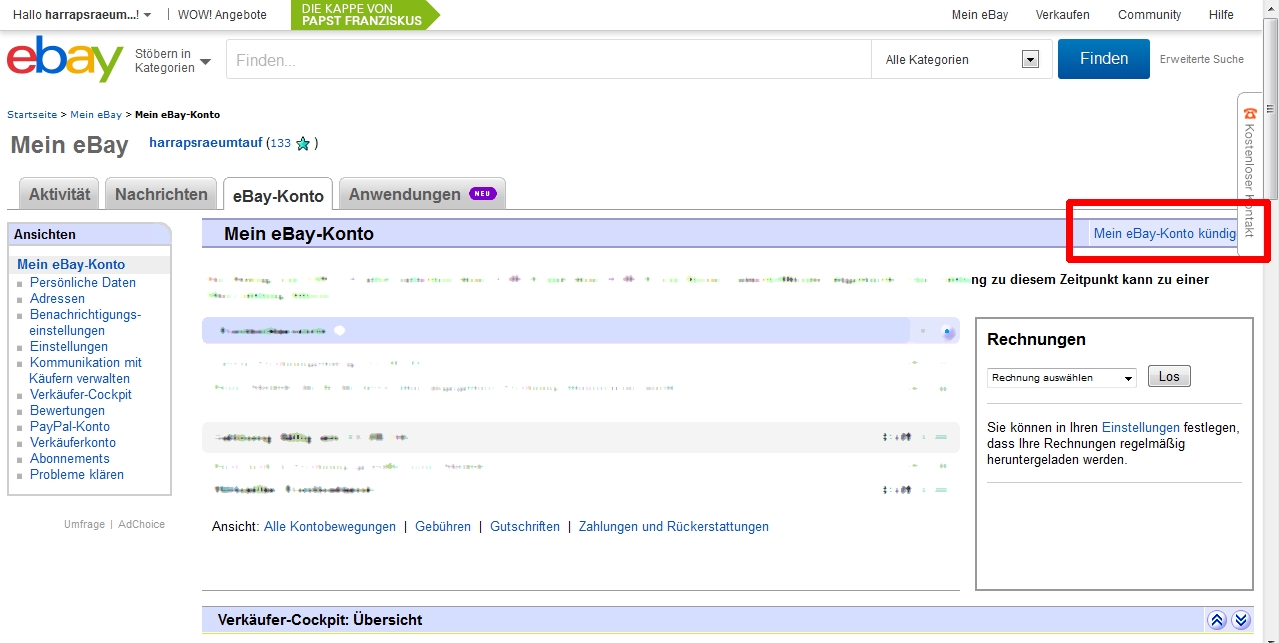Expand the Stöbern in Kategorien menu
This screenshot has height=643, width=1279.
click(172, 61)
